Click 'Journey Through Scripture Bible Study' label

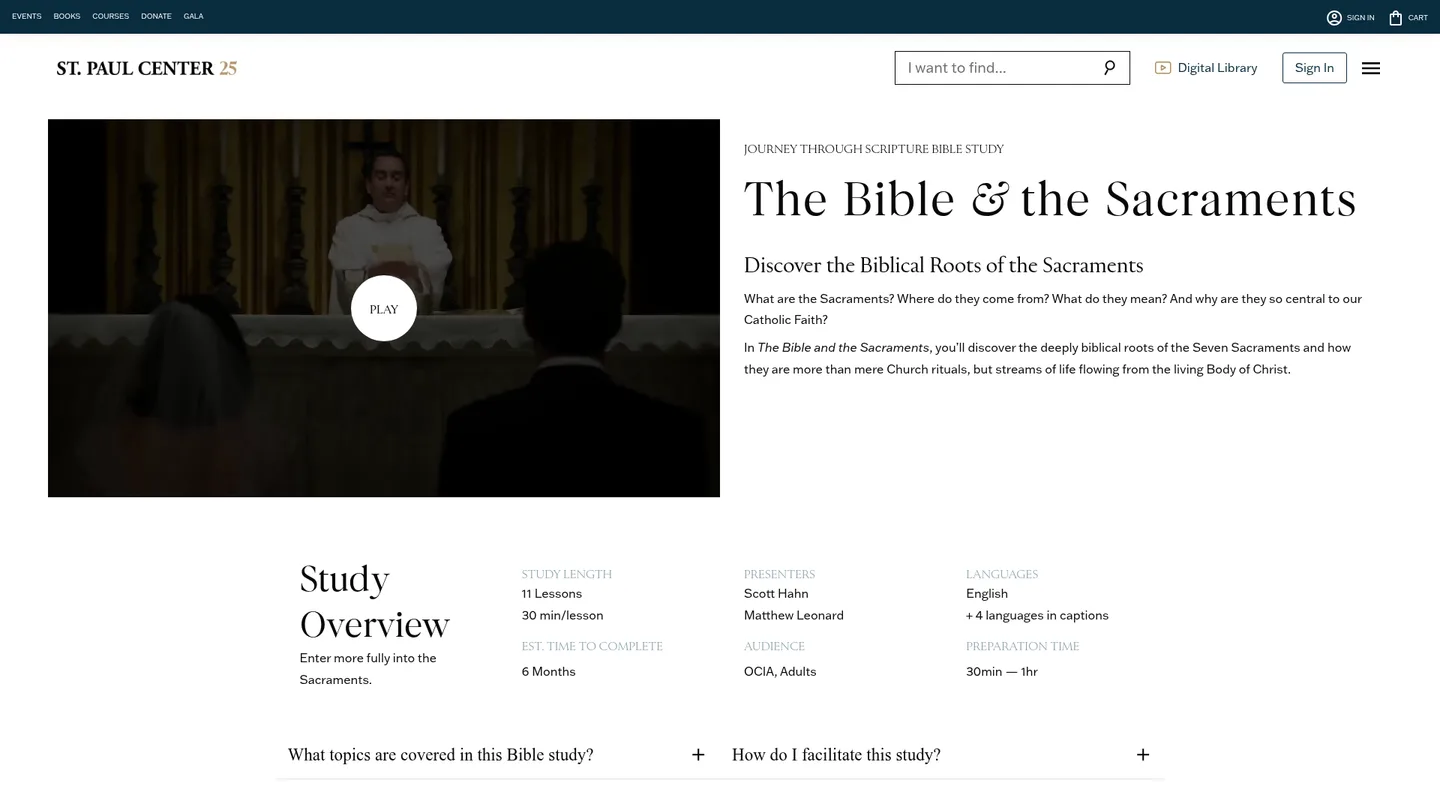point(874,150)
